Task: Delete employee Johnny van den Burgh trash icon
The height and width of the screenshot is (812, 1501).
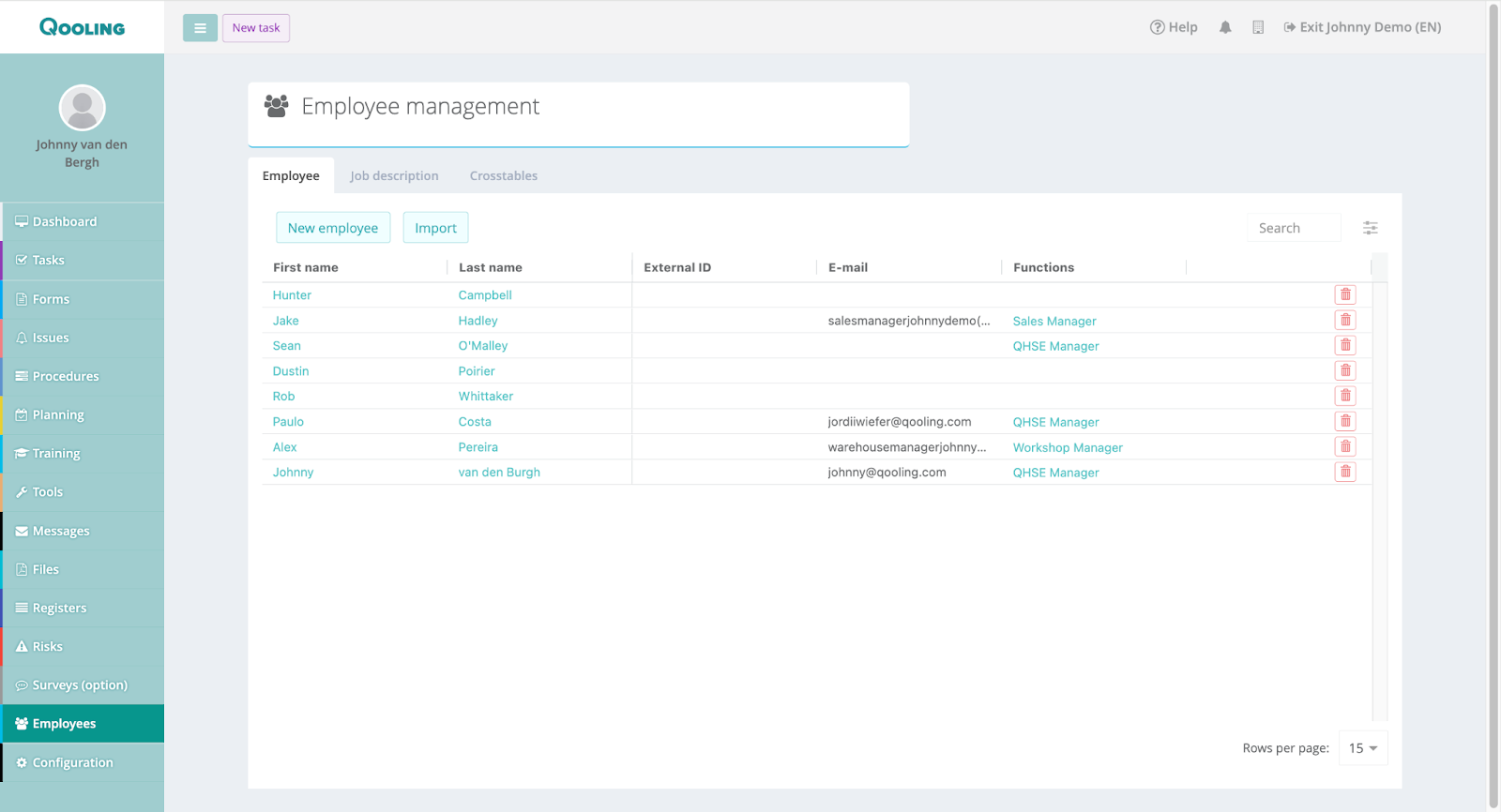Action: [1345, 472]
